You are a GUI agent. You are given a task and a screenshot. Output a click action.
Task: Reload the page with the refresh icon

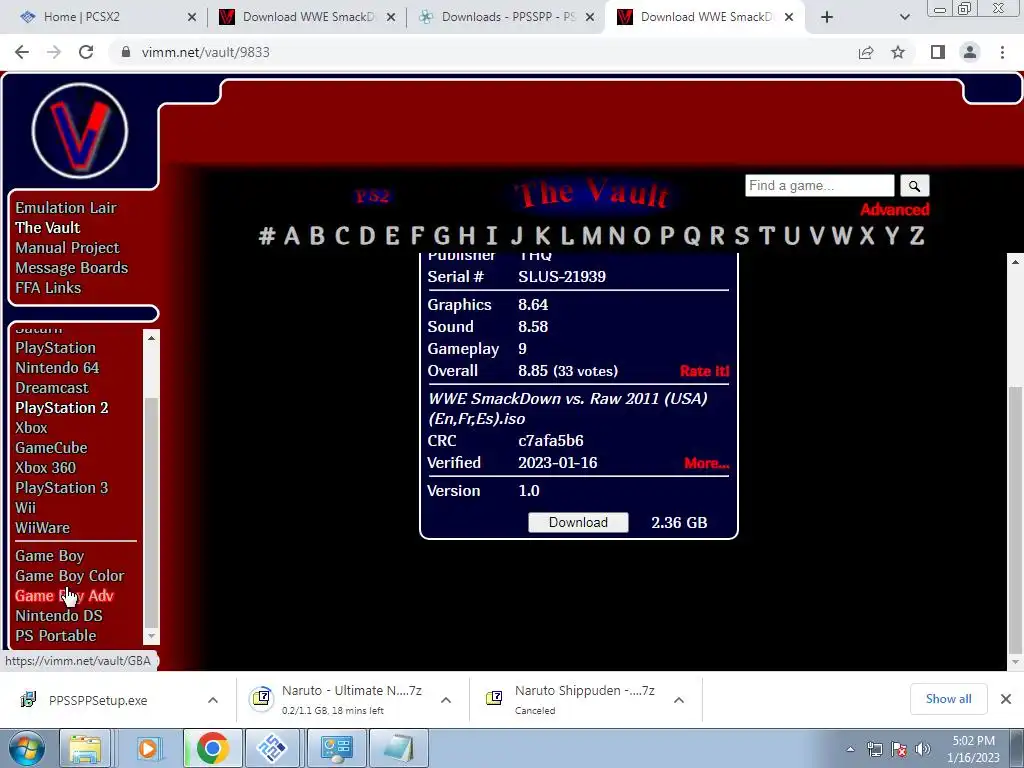(86, 52)
